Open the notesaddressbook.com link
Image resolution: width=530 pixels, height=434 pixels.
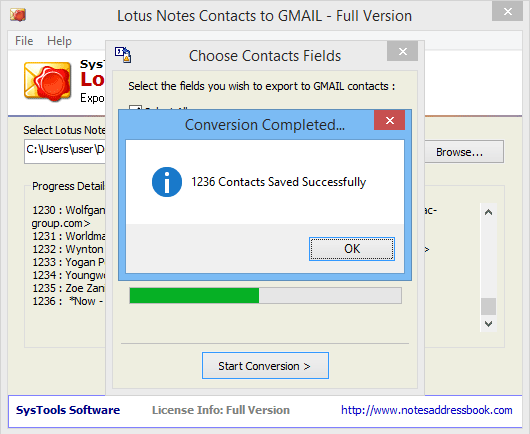[x=427, y=410]
